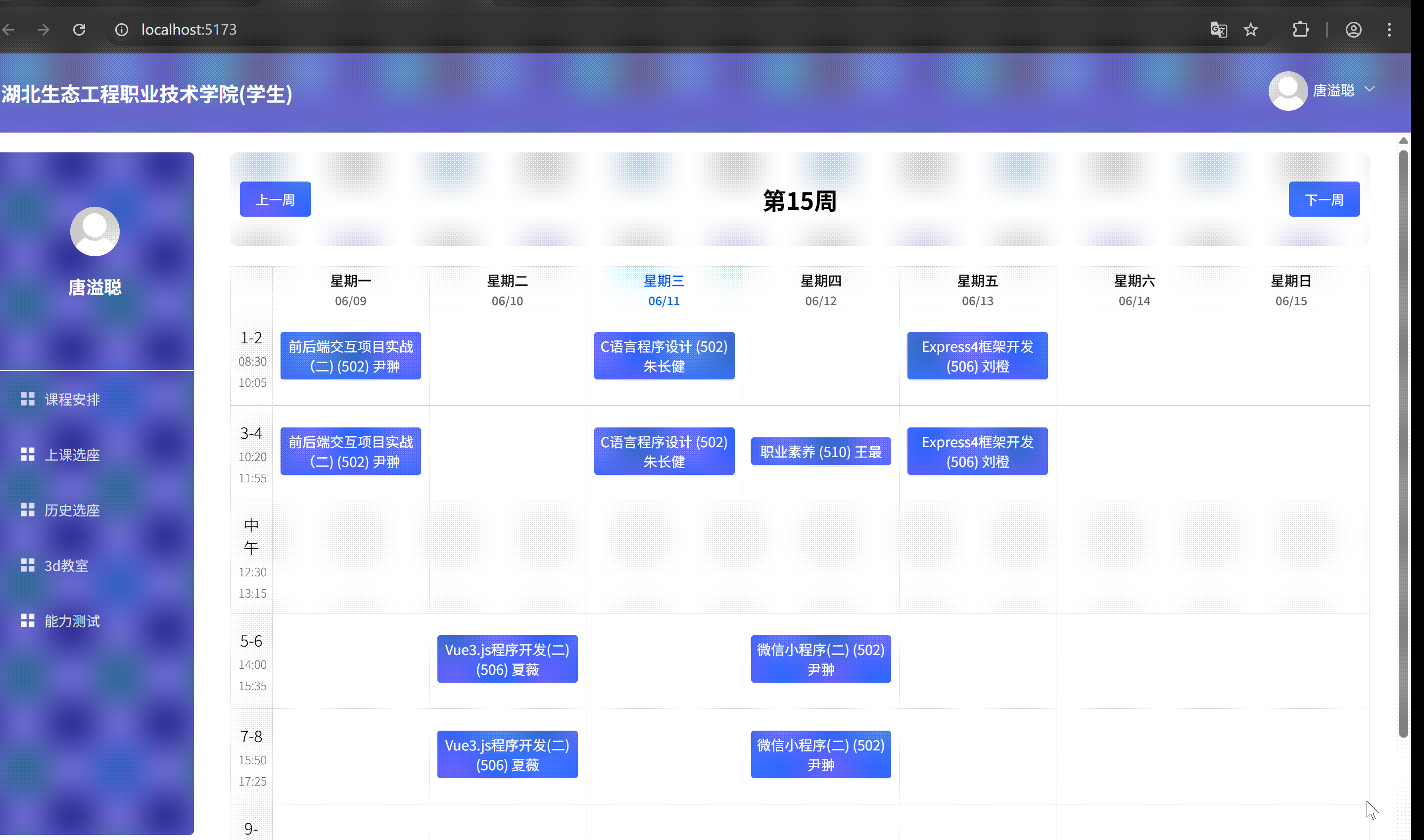Click the page vertical scrollbar
Image resolution: width=1424 pixels, height=840 pixels.
[x=1403, y=441]
